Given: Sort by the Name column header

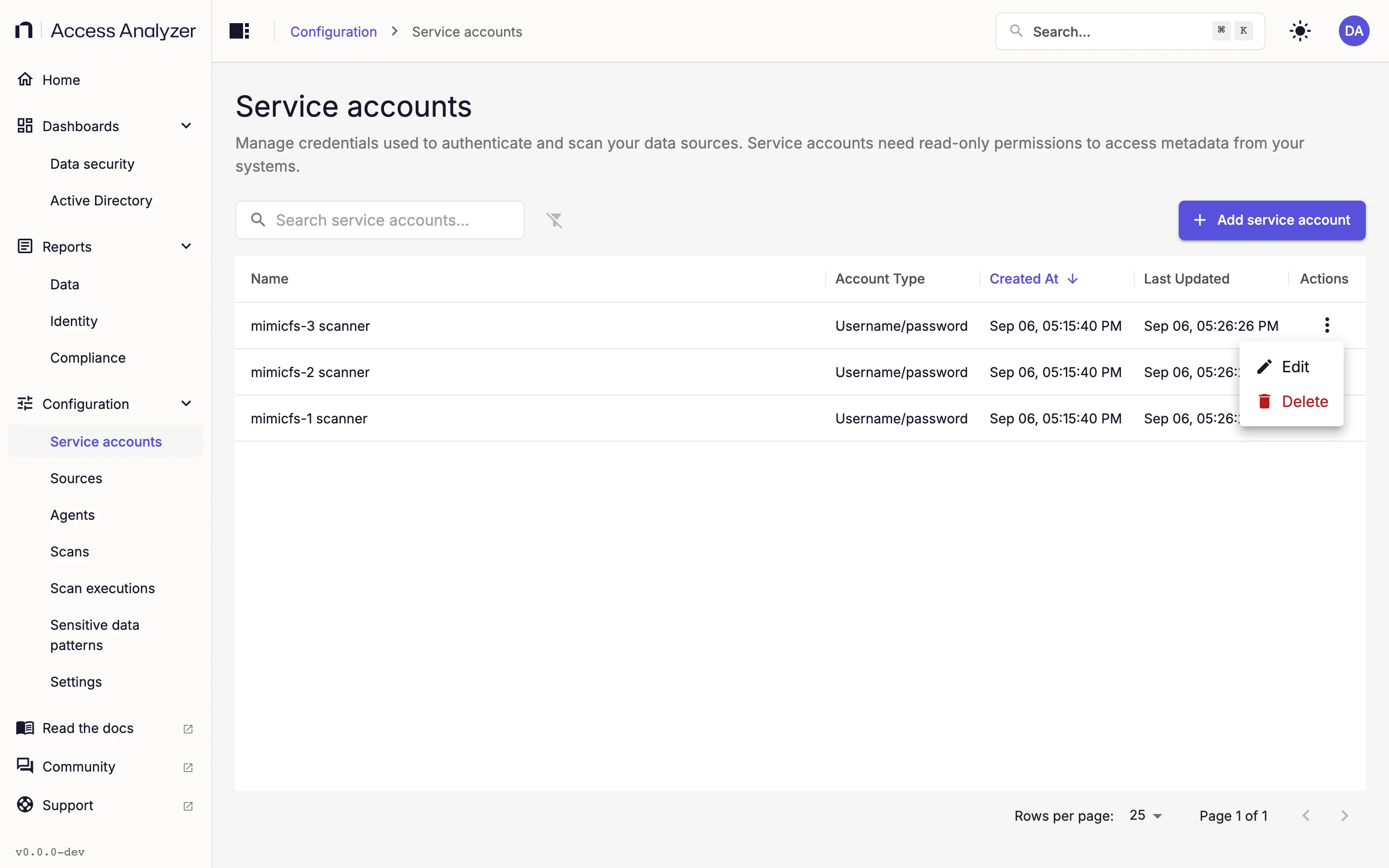Looking at the screenshot, I should (269, 279).
